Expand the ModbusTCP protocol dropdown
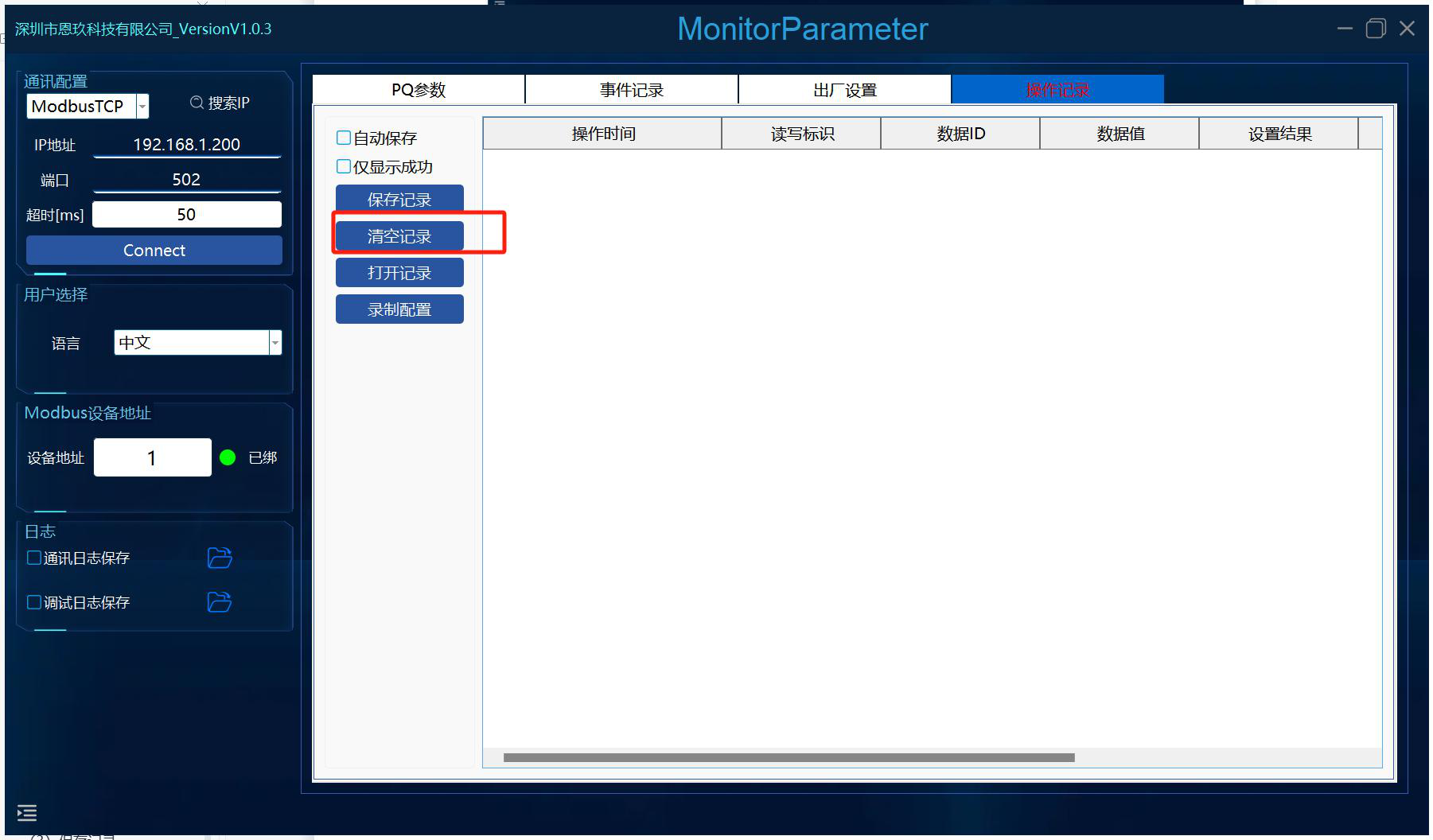 (x=142, y=106)
